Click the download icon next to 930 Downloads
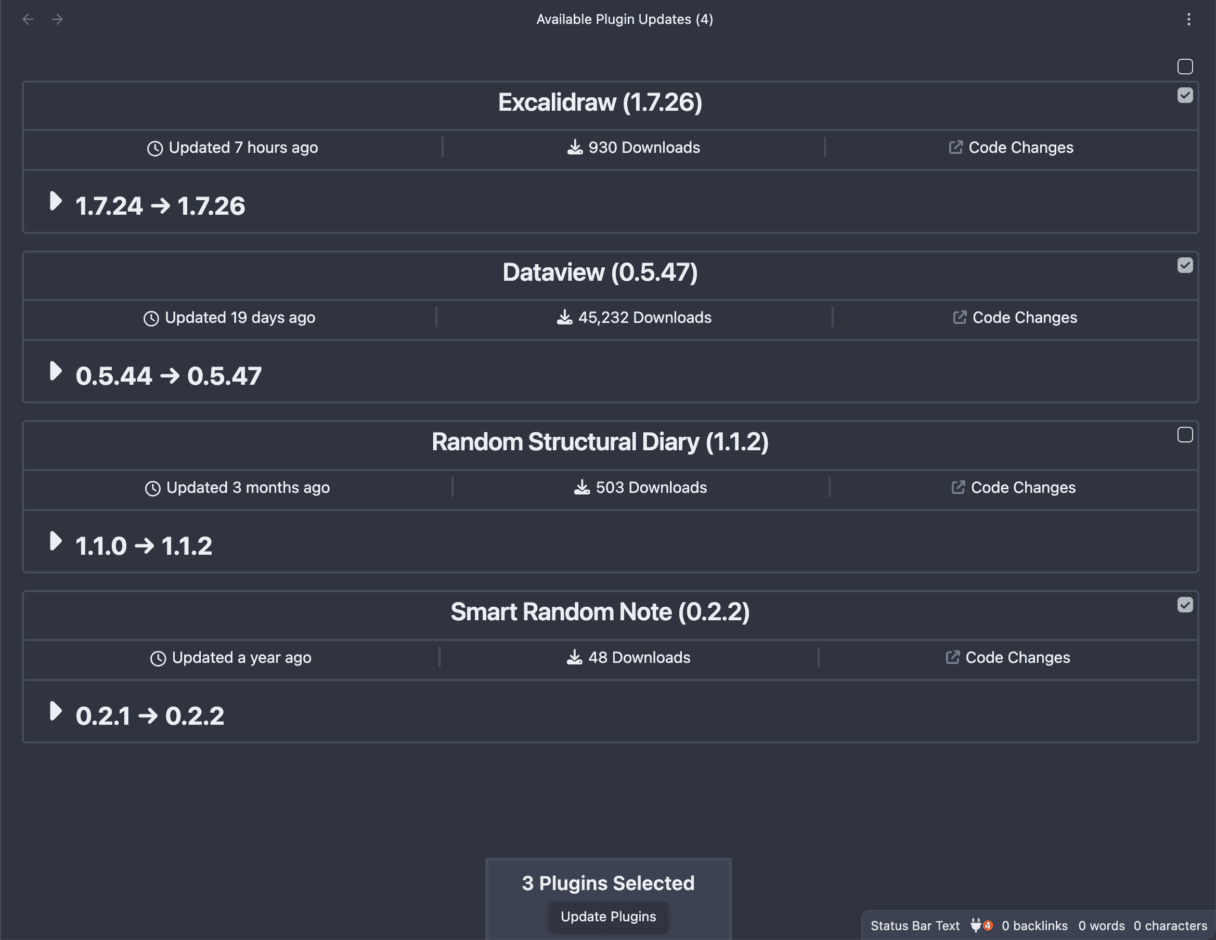The height and width of the screenshot is (940, 1216). 574,147
